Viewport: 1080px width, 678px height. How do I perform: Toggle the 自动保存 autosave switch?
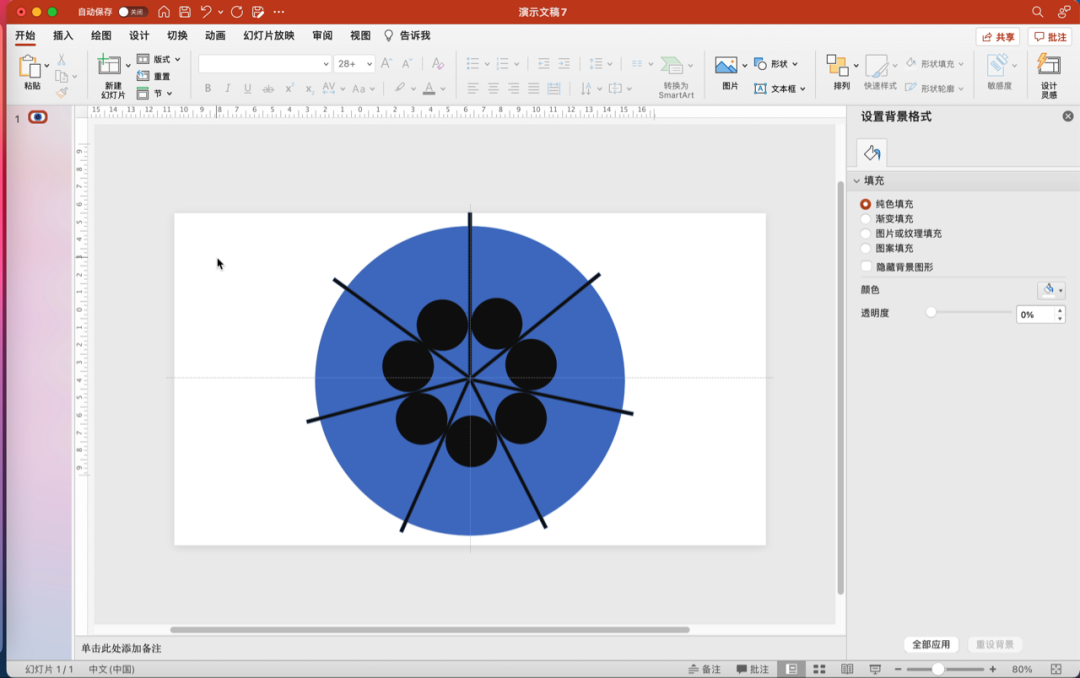click(132, 12)
